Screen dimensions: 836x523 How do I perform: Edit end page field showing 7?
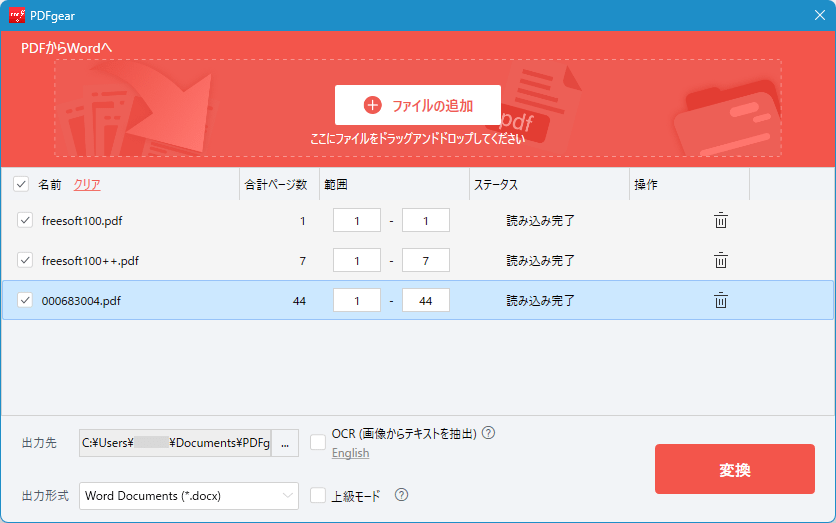tap(425, 260)
